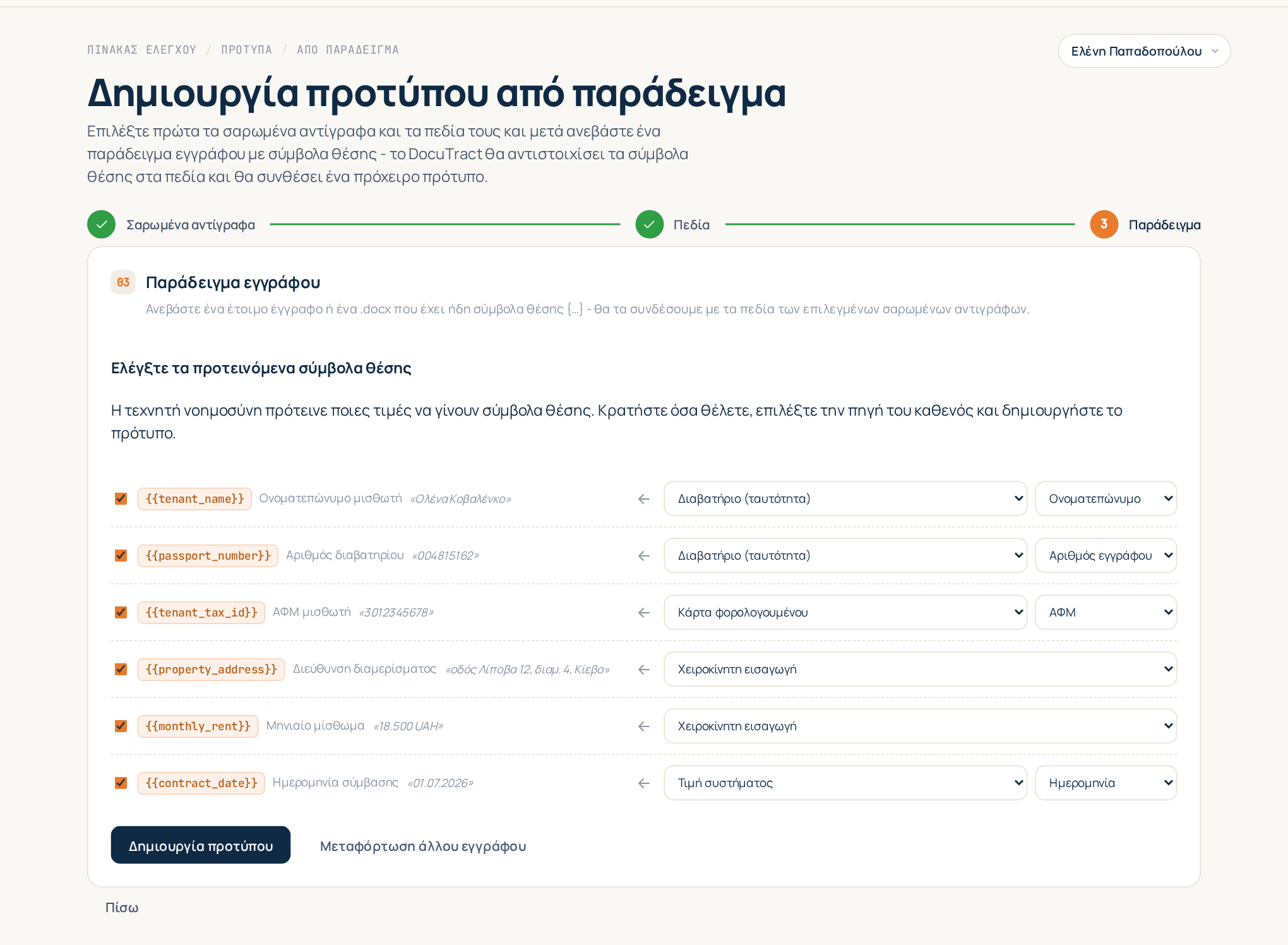This screenshot has width=1288, height=945.
Task: Click the {{tenant_name}} placeholder tag
Action: [194, 499]
